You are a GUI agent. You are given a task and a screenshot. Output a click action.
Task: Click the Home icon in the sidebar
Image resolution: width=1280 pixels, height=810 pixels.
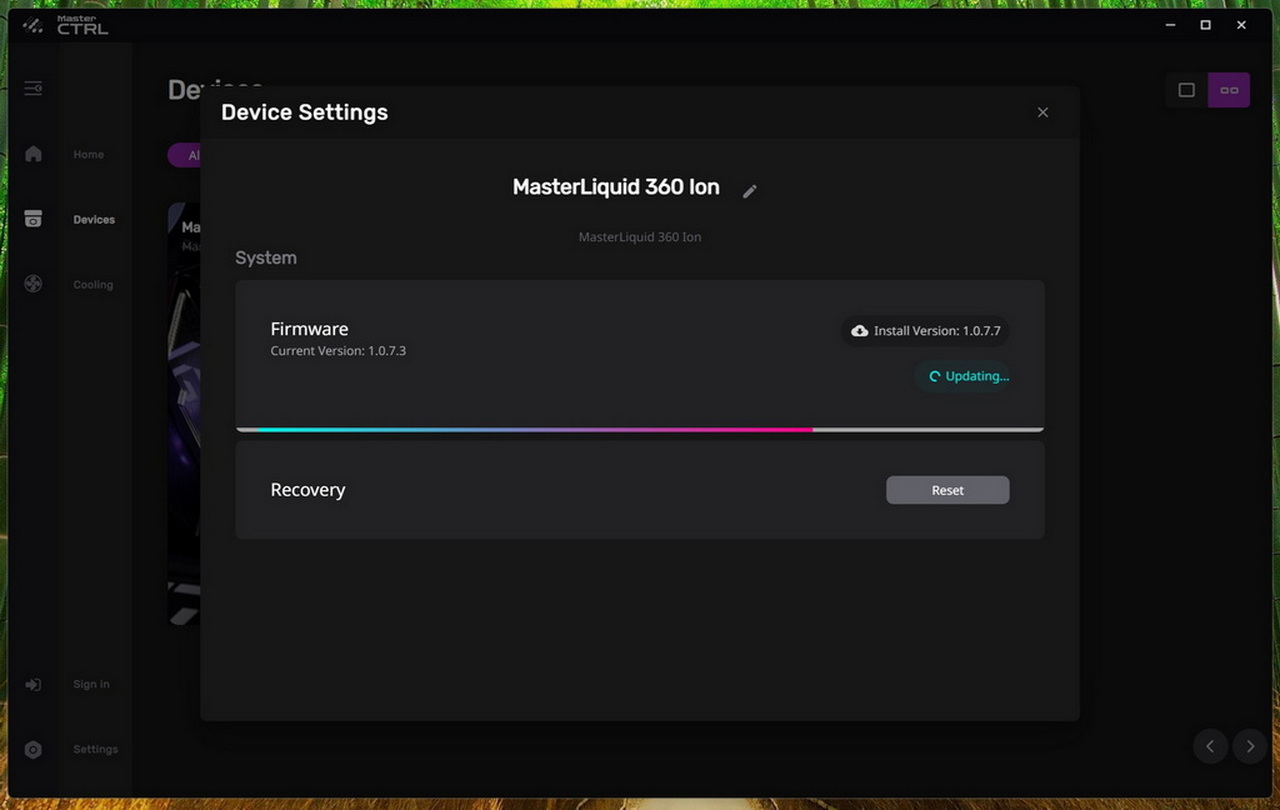coord(33,154)
